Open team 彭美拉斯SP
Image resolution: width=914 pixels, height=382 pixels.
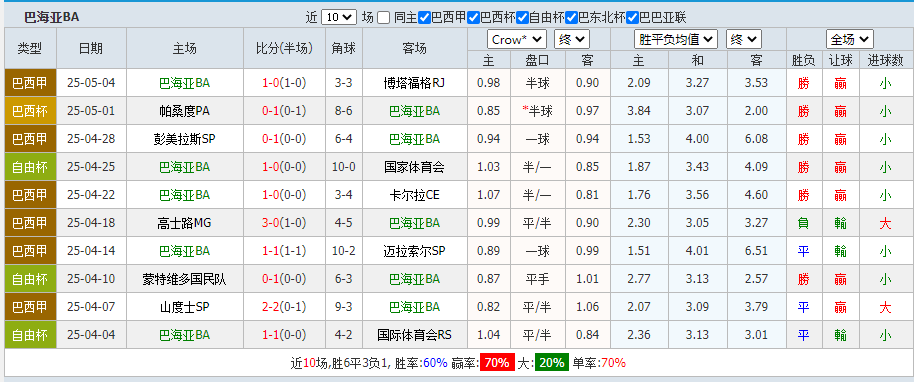point(184,139)
